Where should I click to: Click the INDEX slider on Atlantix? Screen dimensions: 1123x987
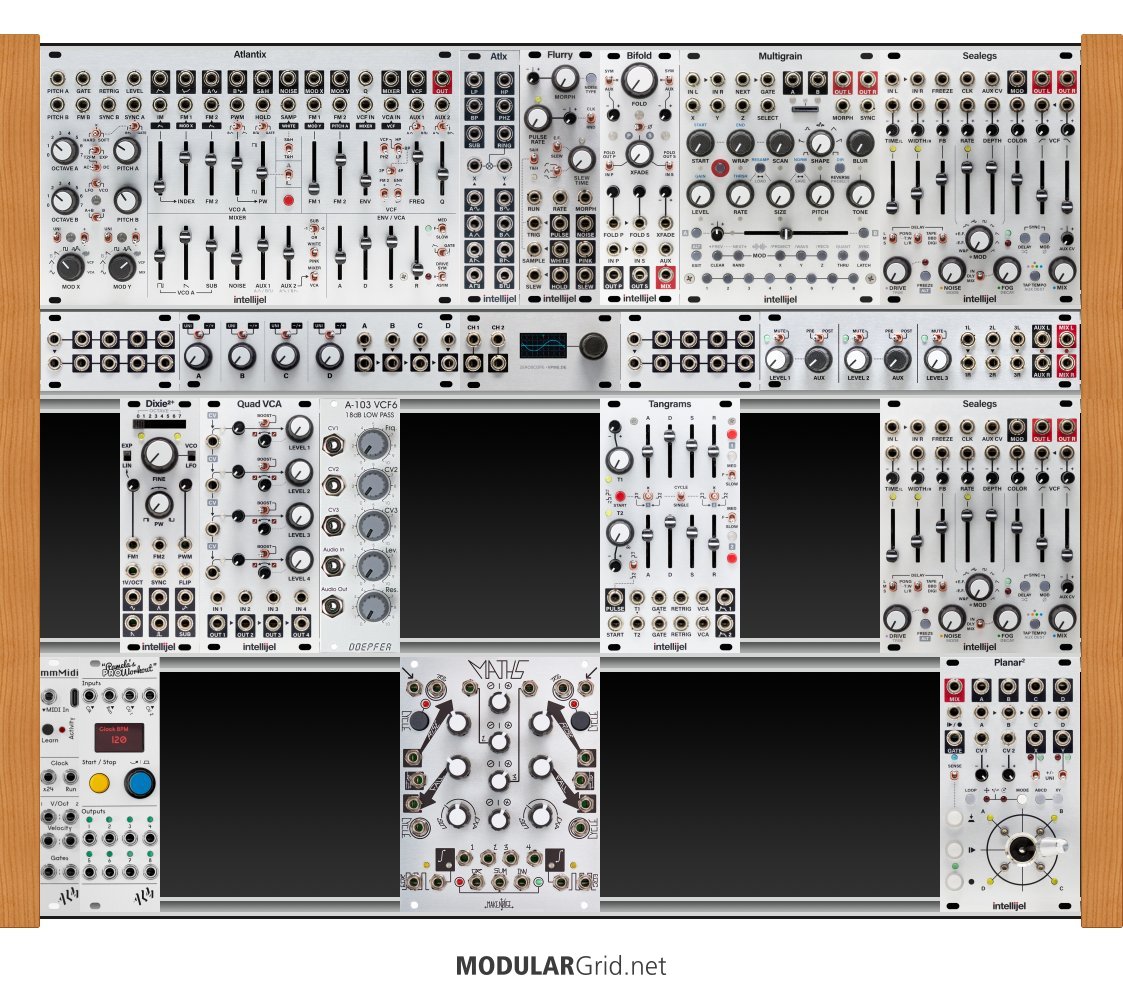159,186
